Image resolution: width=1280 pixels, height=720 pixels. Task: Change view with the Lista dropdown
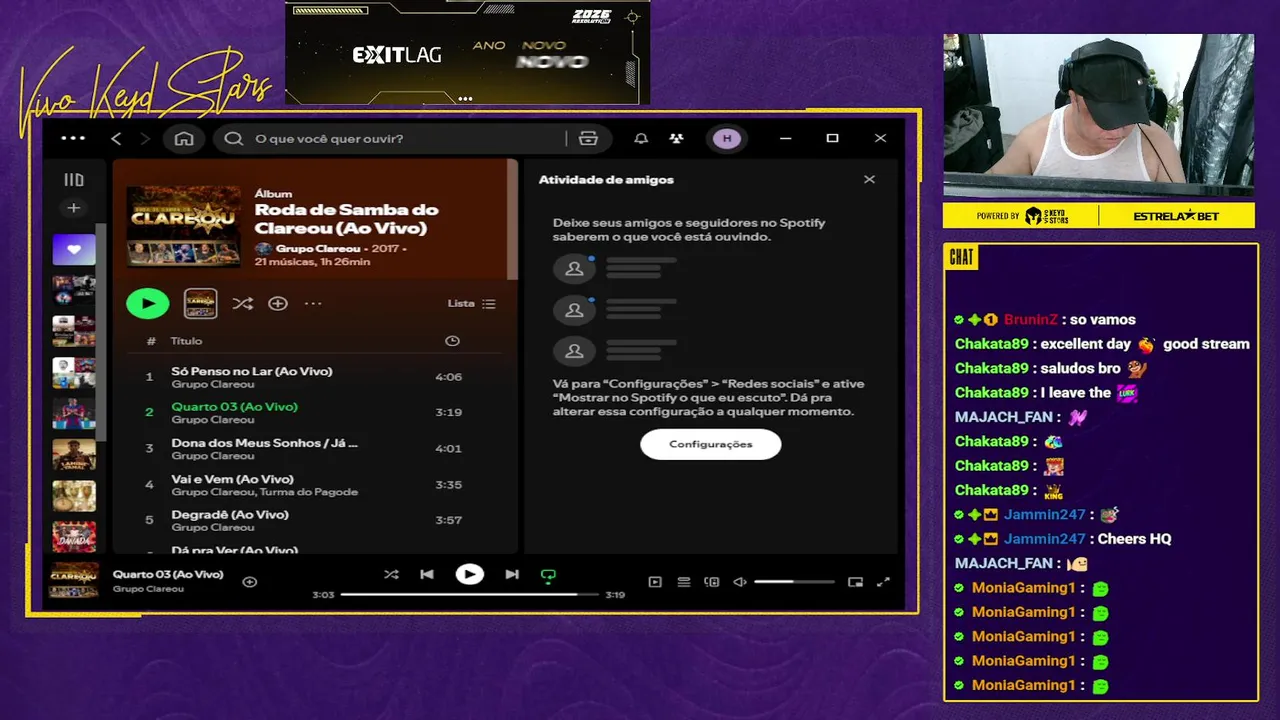tap(471, 303)
